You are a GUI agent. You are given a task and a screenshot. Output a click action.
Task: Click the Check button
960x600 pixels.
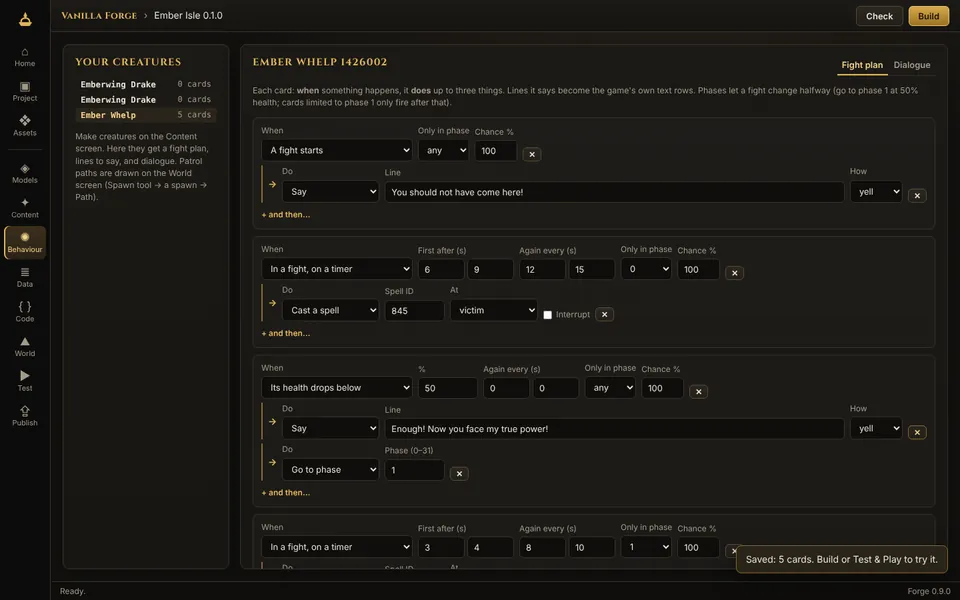coord(879,17)
